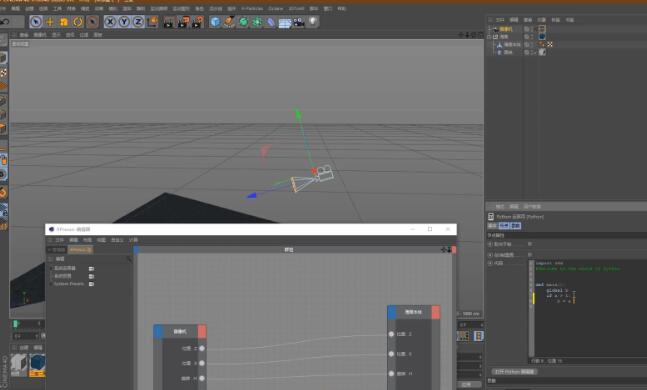Click the Make Editable icon in left sidebar
The image size is (647, 390).
[3, 40]
